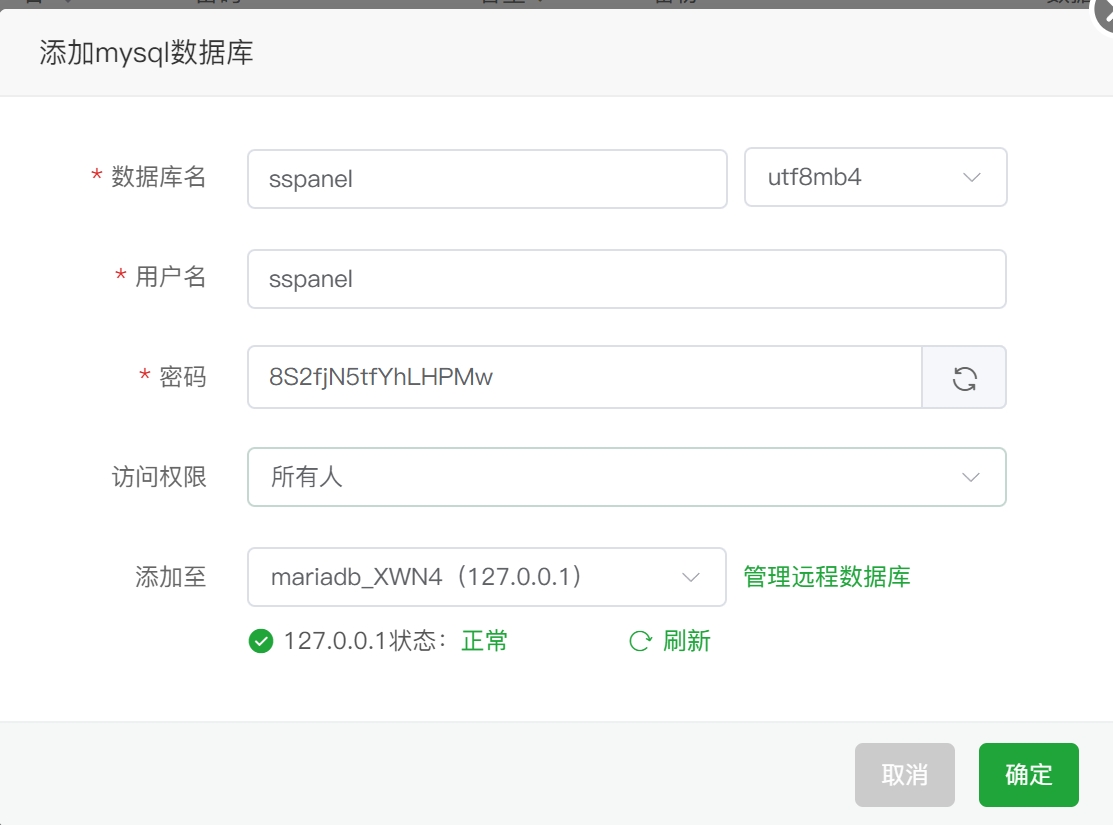The height and width of the screenshot is (825, 1113).
Task: Click the 密码 field label
Action: pyautogui.click(x=182, y=377)
